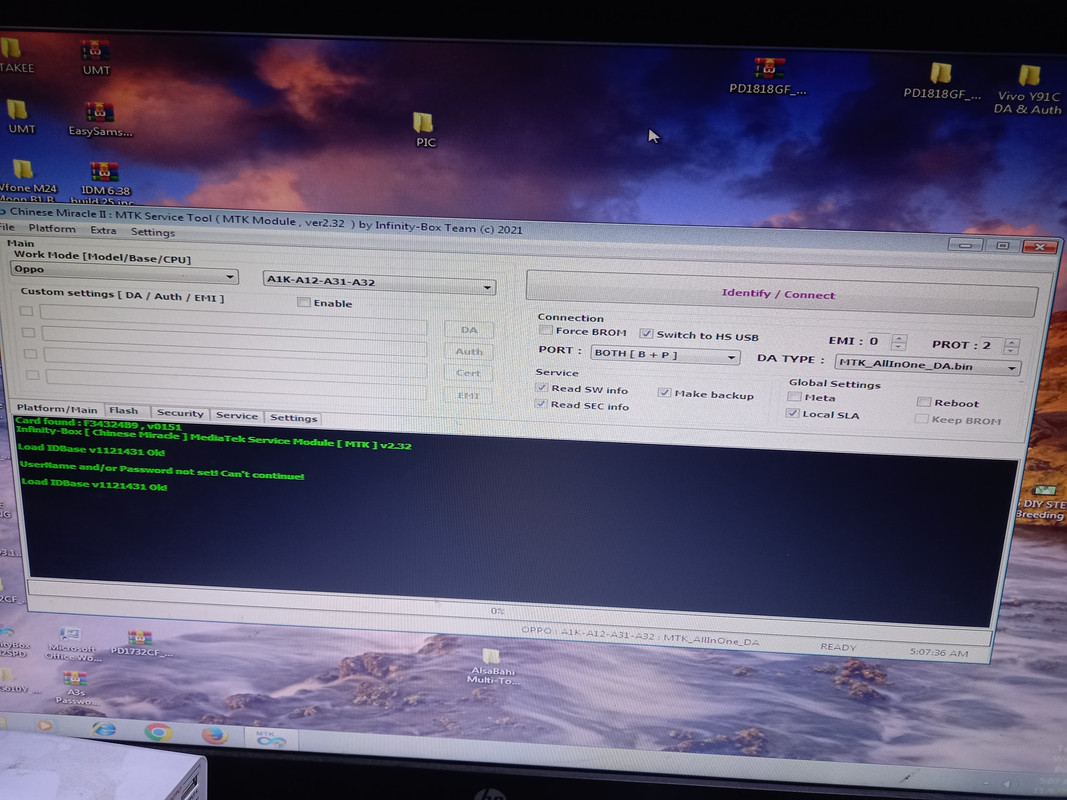Screen dimensions: 1067x800
Task: Check the box beside the first custom file row
Action: [x=26, y=311]
